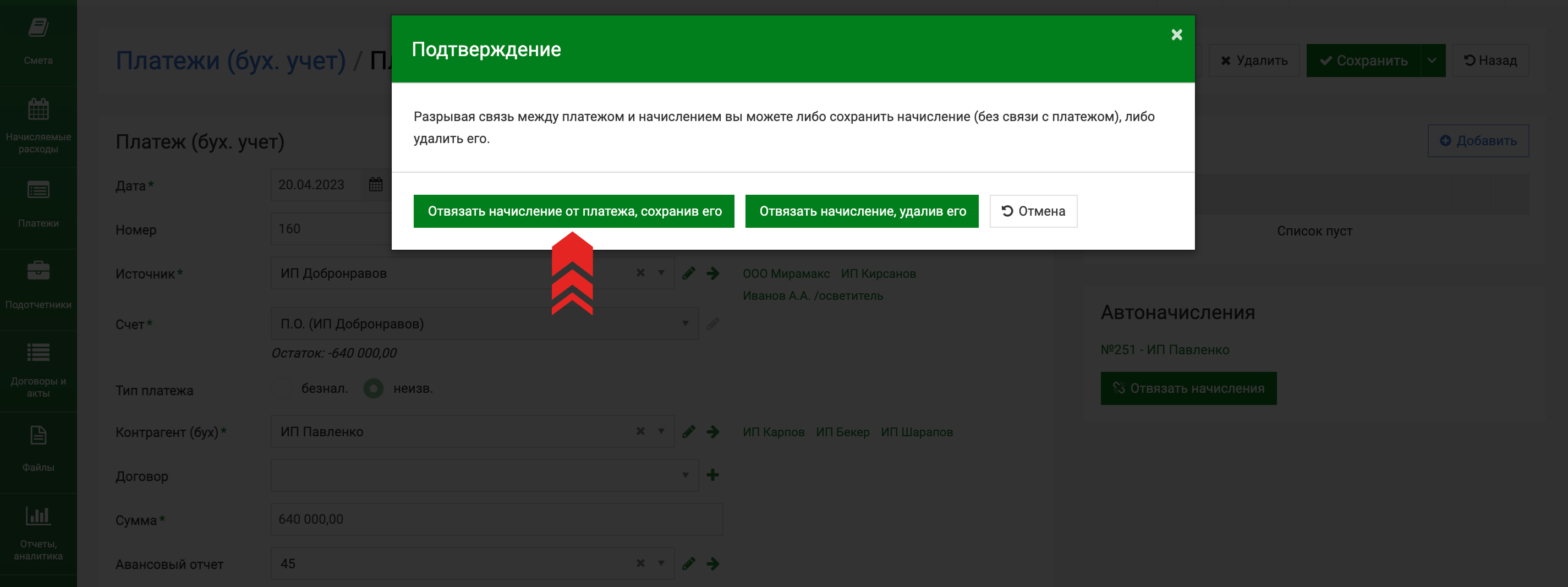The width and height of the screenshot is (1568, 587).
Task: Clear the Источник field with X
Action: click(640, 273)
